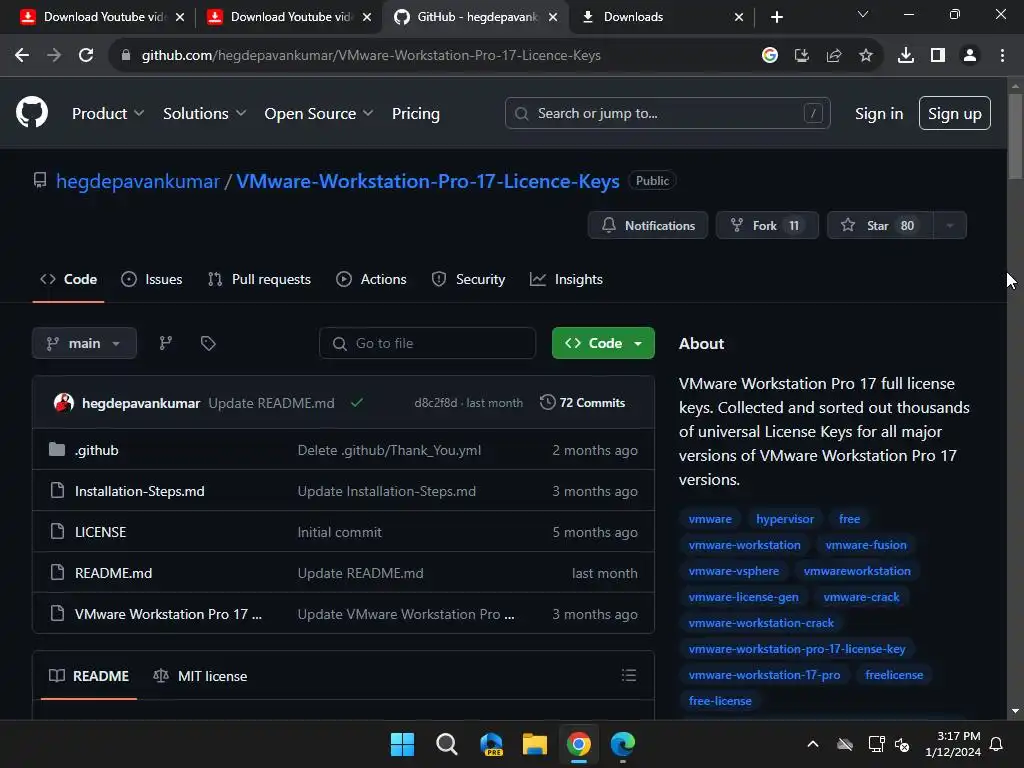
Task: Click the hypervisor topic tag
Action: [785, 519]
